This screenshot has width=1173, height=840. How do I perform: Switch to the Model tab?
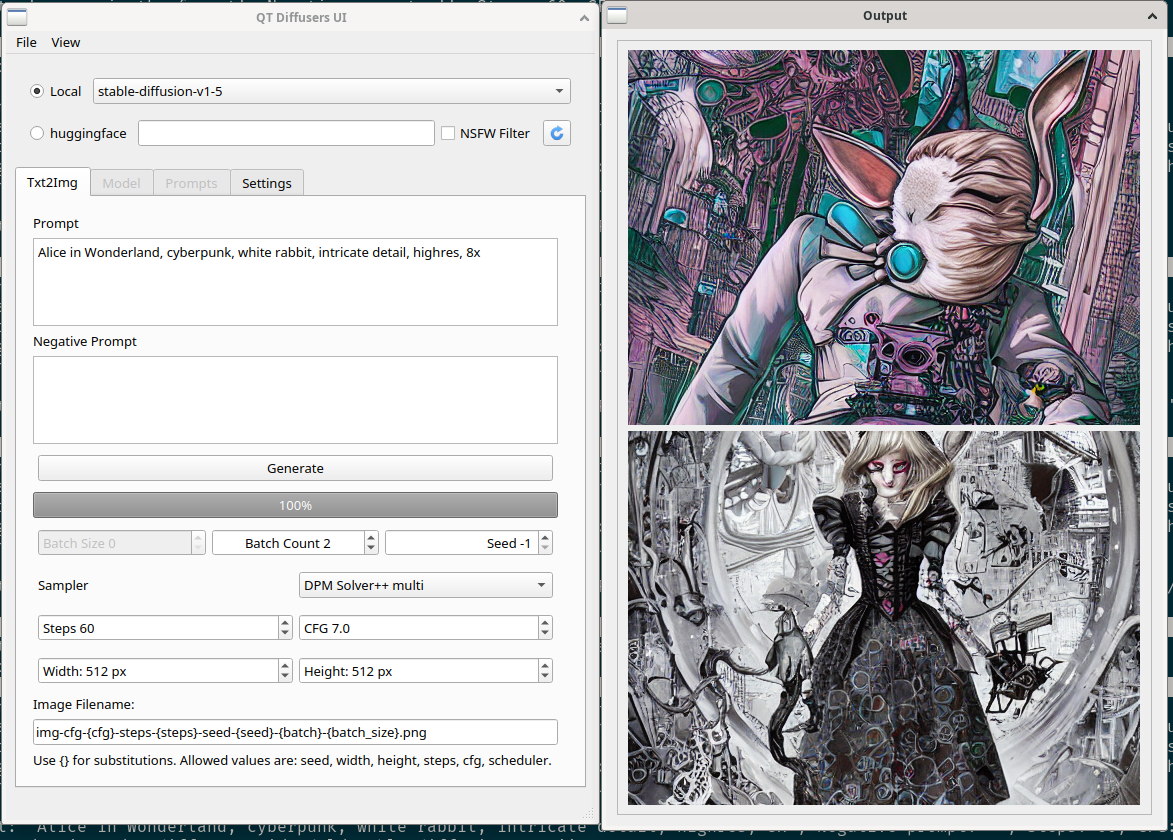pos(121,183)
